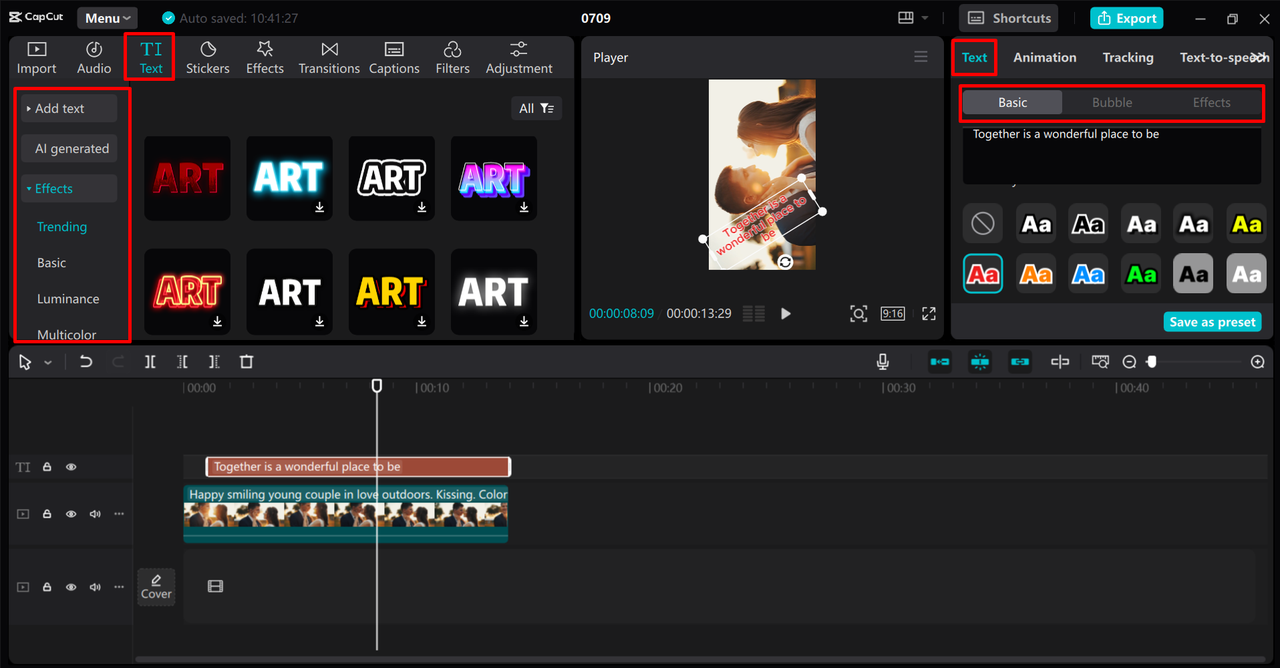Image resolution: width=1280 pixels, height=668 pixels.
Task: Open the Filters panel
Action: pos(452,57)
